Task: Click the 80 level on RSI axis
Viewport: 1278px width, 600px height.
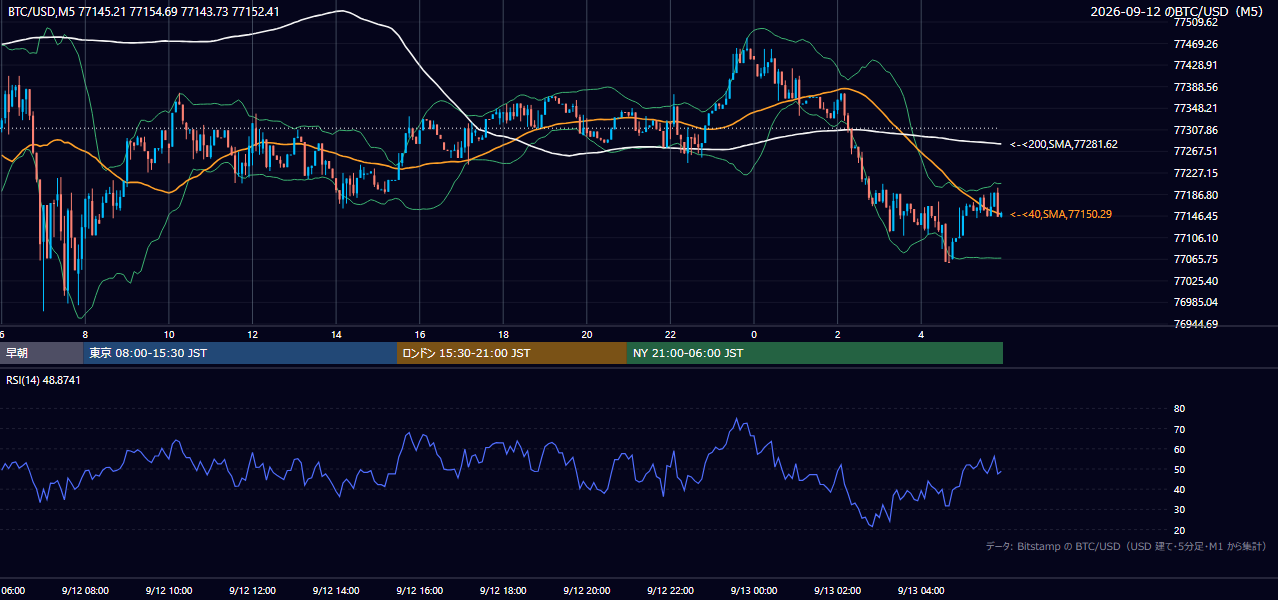Action: (x=1179, y=409)
